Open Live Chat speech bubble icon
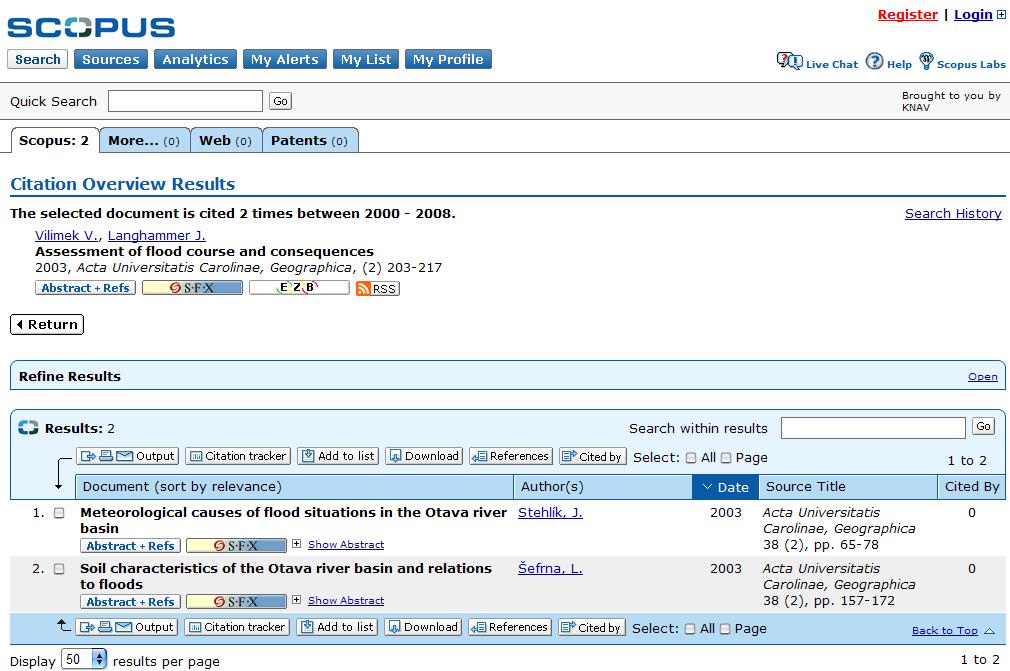Screen dimensions: 1010x671 (789, 61)
